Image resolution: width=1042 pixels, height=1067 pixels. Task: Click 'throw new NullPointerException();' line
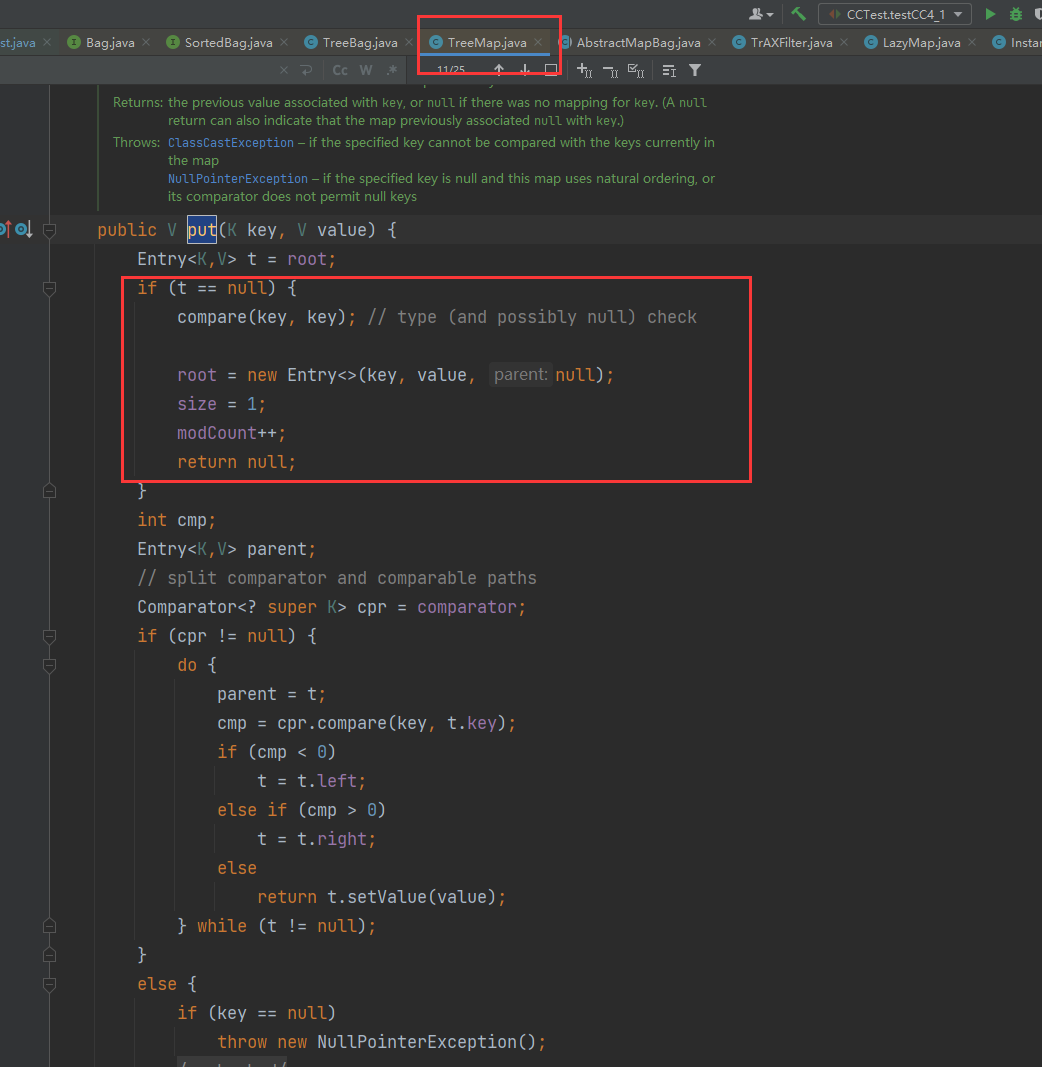click(382, 1042)
